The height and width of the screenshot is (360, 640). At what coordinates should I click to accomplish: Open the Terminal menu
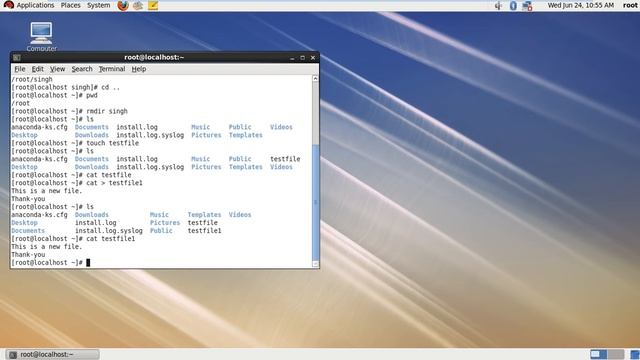(x=112, y=69)
